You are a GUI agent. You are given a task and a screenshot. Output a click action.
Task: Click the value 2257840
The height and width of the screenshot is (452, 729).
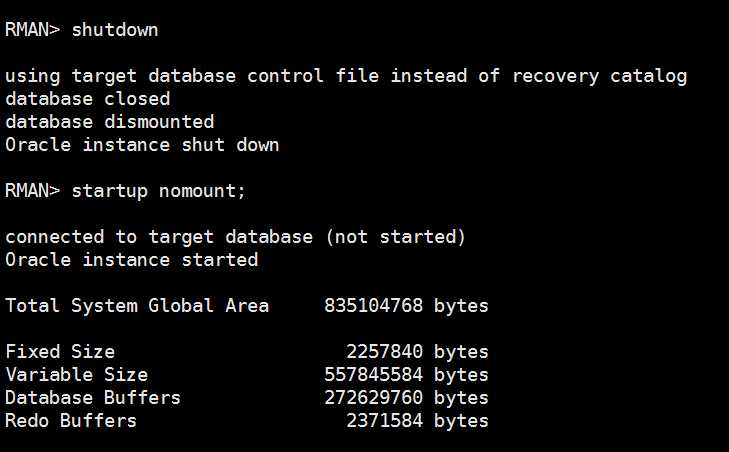click(385, 352)
